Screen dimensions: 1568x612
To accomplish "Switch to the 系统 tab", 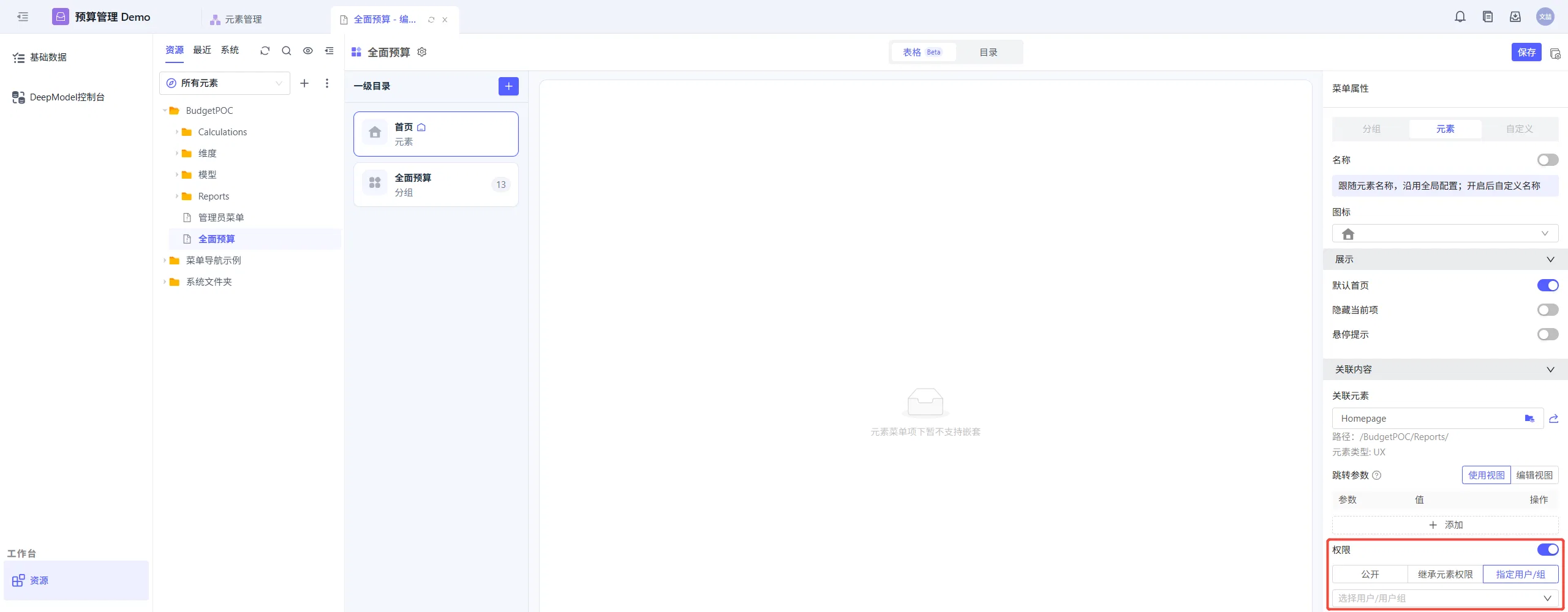I will click(x=230, y=50).
